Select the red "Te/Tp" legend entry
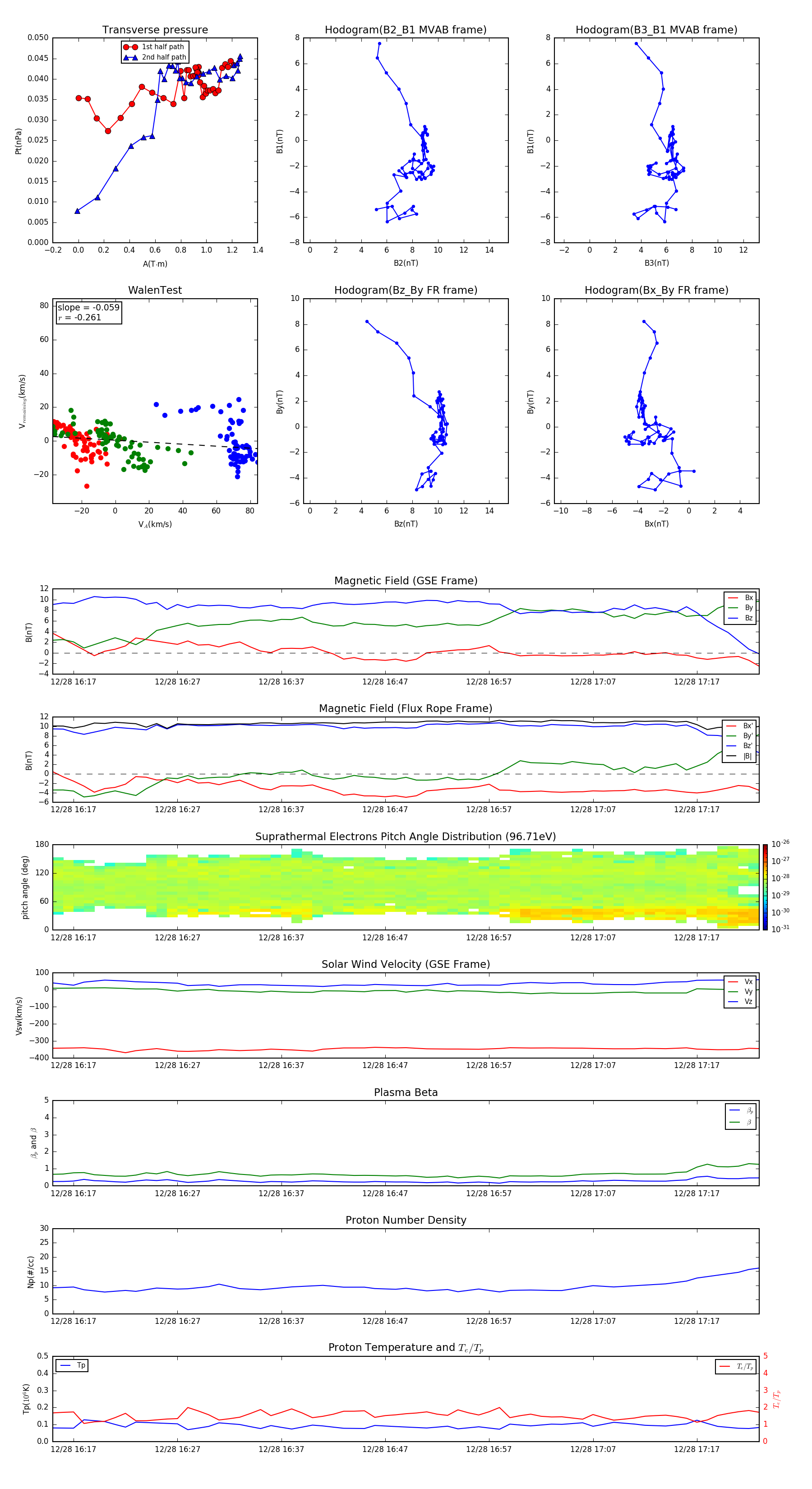 point(736,1366)
